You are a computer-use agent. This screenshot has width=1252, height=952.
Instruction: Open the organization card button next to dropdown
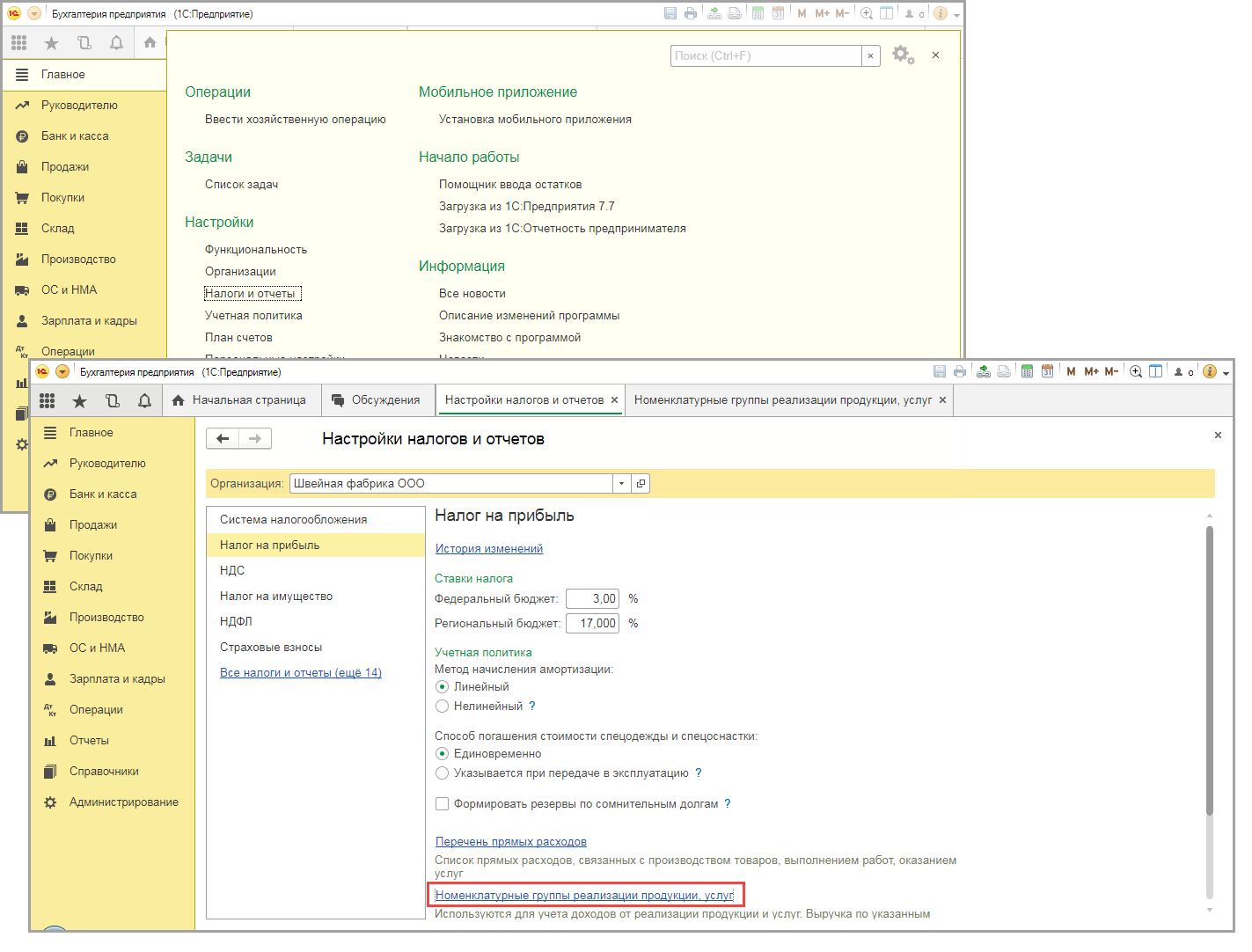tap(641, 484)
